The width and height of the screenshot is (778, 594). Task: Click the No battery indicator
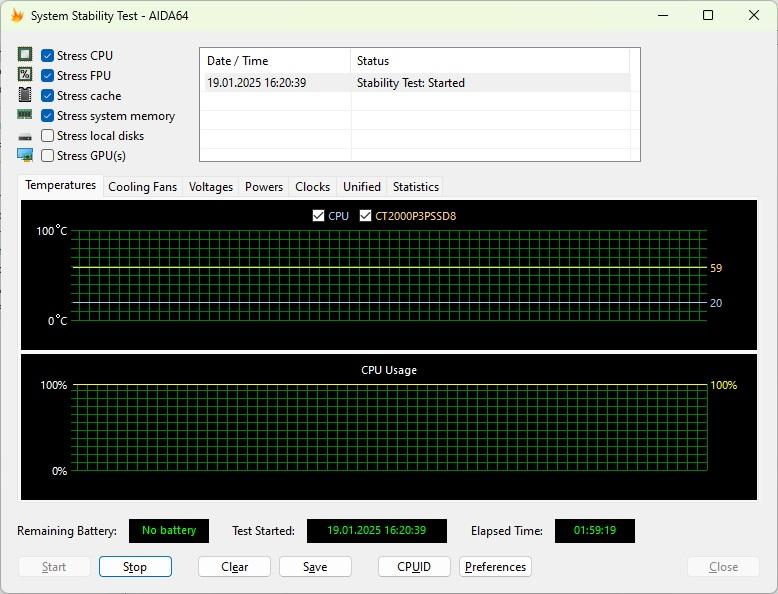(x=169, y=530)
